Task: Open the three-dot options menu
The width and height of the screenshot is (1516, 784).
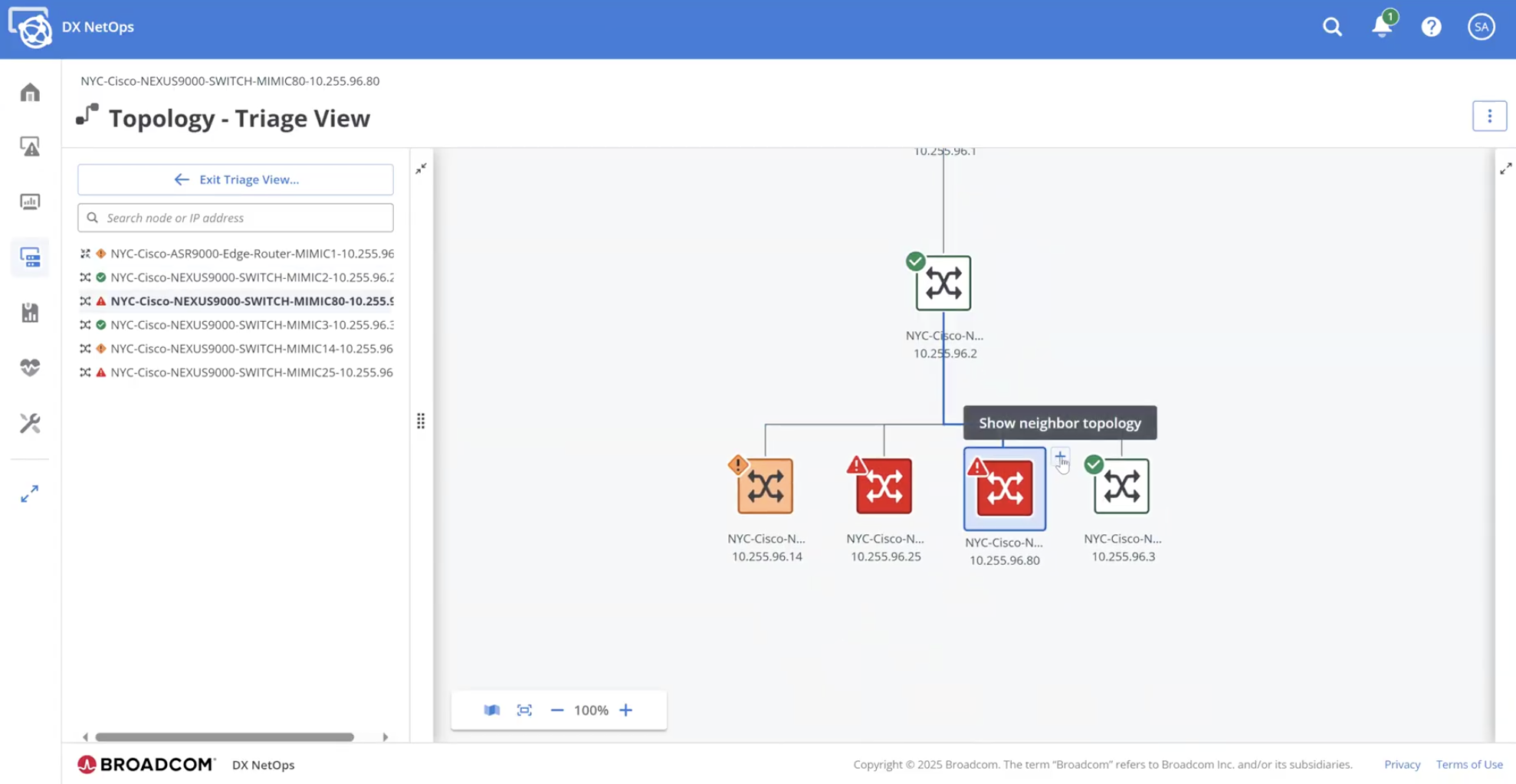Action: click(1489, 116)
